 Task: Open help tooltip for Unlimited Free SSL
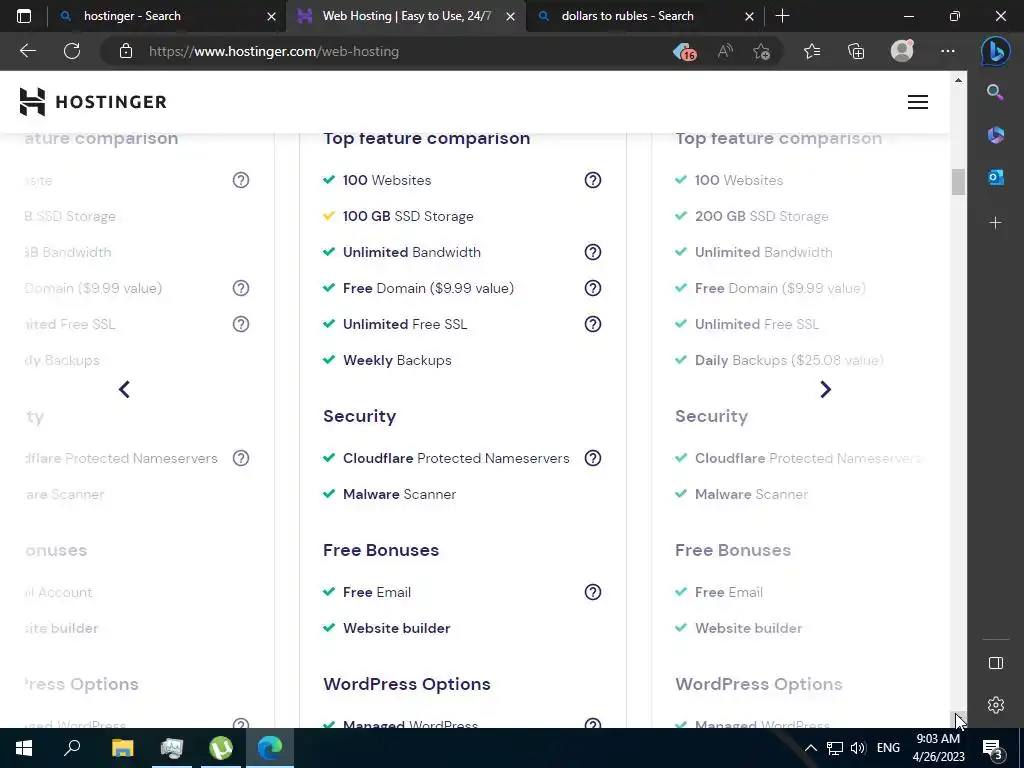click(x=592, y=324)
